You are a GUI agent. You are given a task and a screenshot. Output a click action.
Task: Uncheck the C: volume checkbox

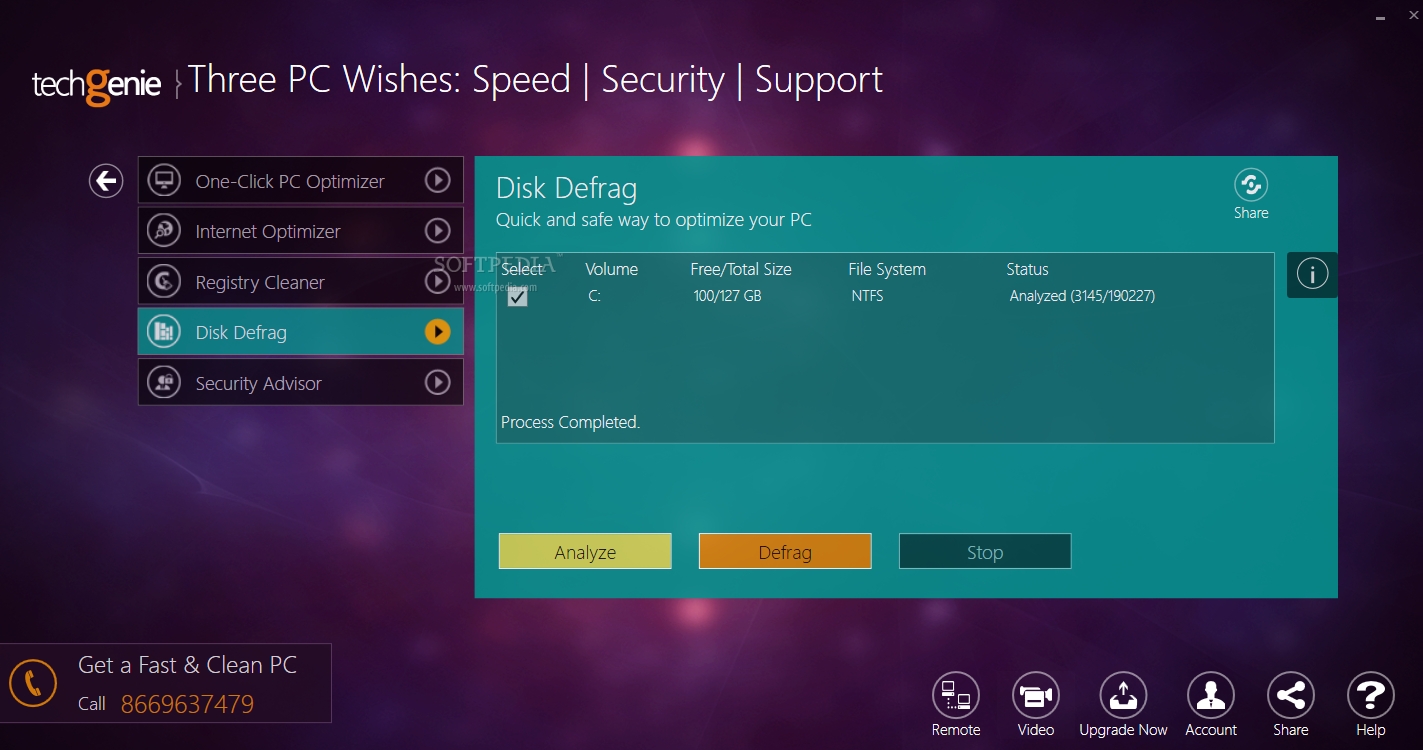click(517, 297)
